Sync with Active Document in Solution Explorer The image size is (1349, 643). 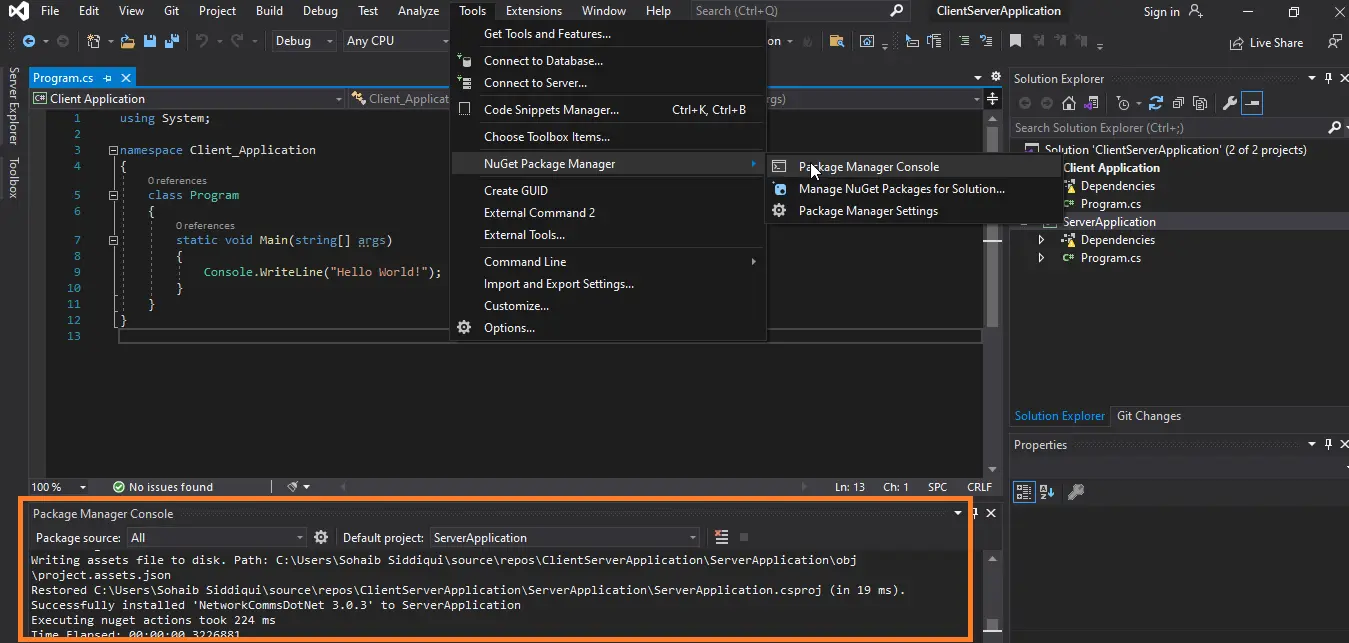1156,103
